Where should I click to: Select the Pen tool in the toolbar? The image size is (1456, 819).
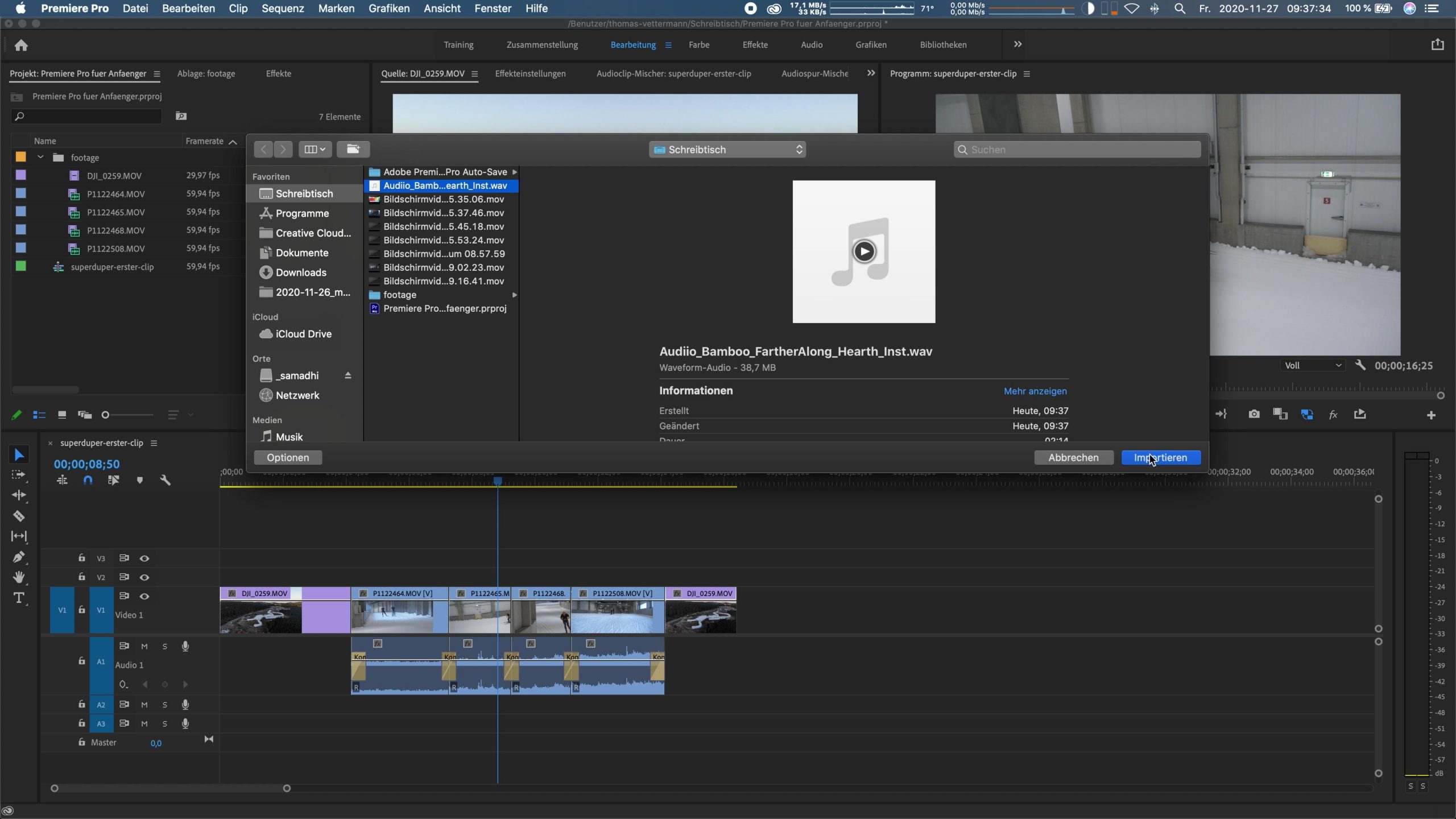[x=19, y=557]
